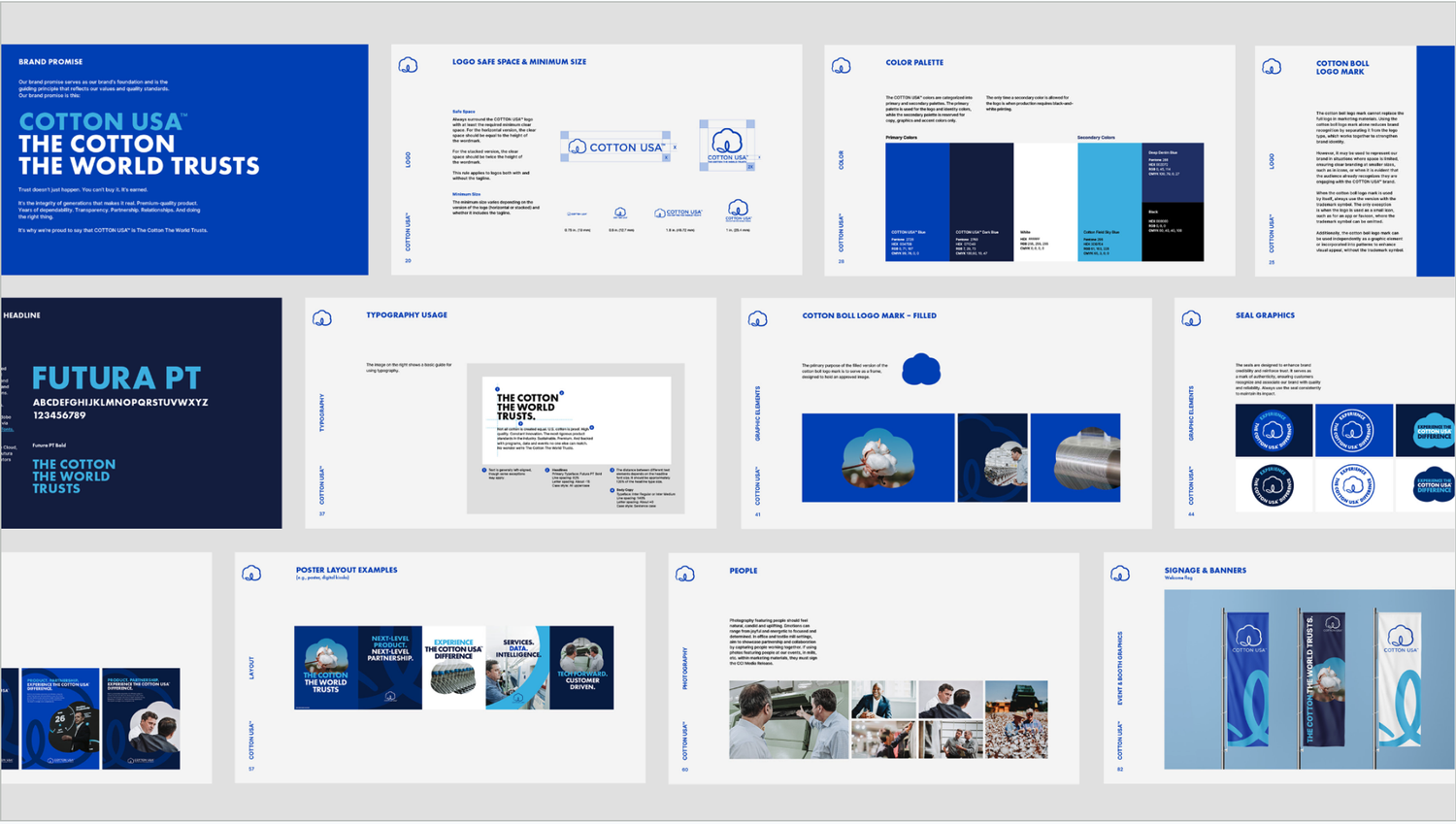
Task: Open the 'Next-Level Product' poster
Action: coord(390,668)
